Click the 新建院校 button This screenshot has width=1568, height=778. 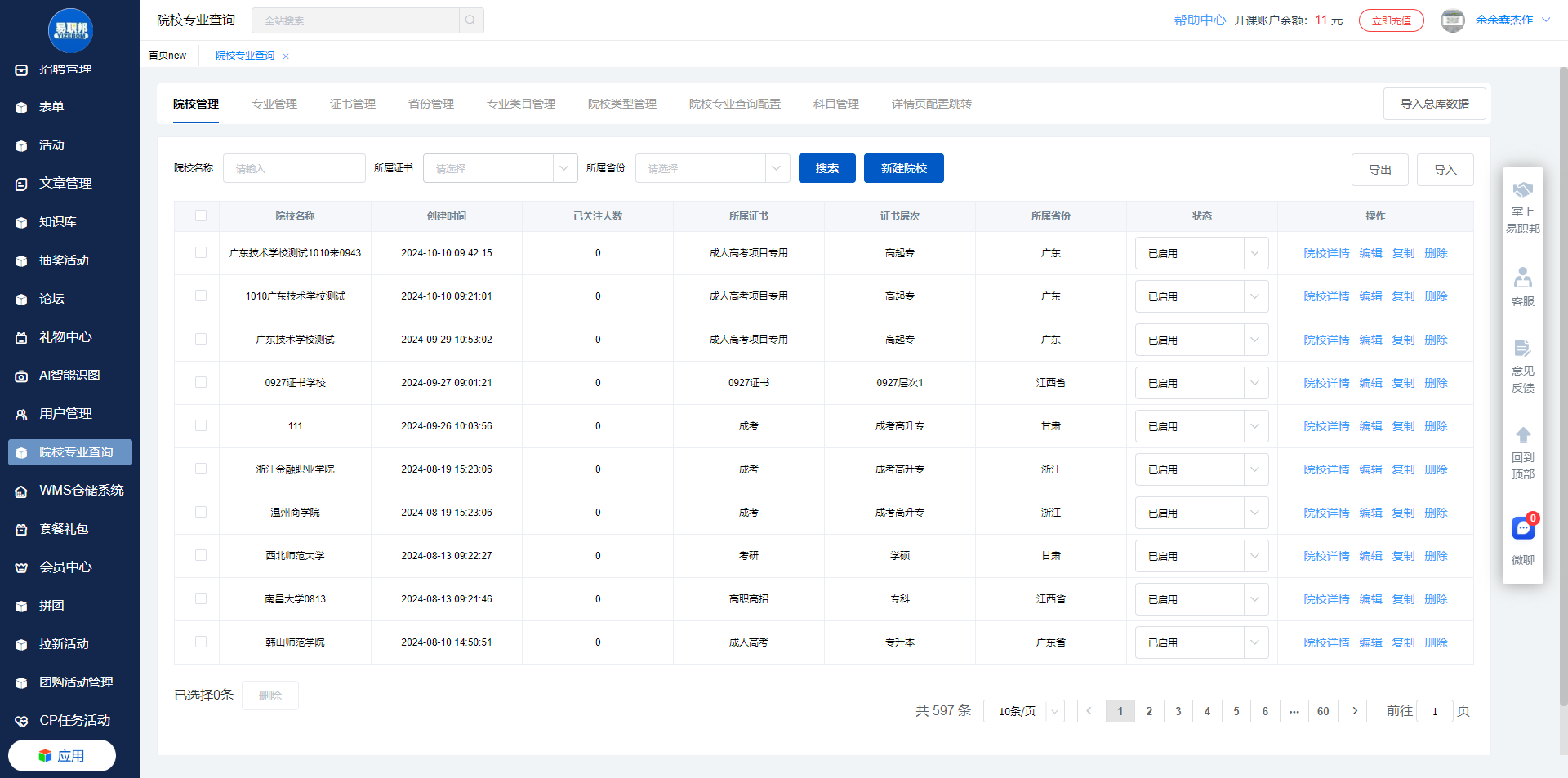point(903,168)
